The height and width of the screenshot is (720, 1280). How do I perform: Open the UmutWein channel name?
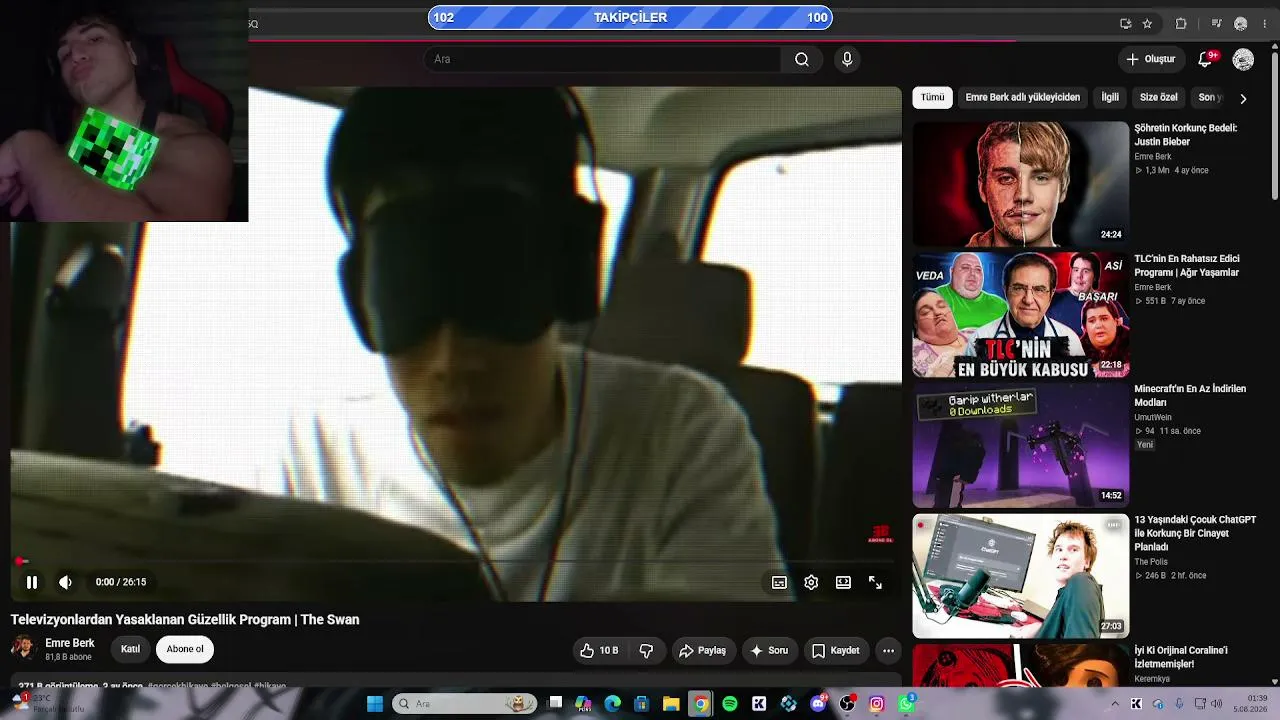[x=1153, y=418]
